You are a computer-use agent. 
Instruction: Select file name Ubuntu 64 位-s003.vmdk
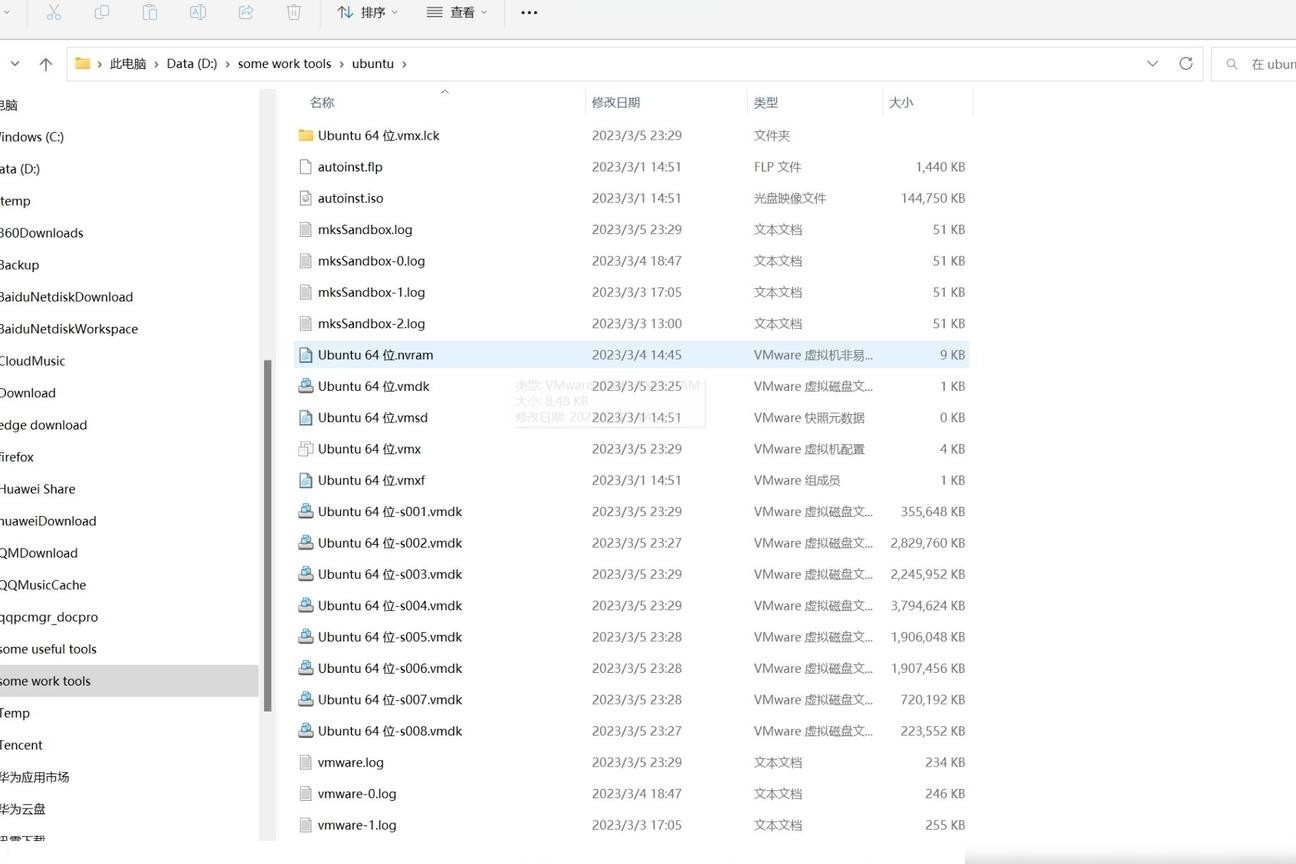[x=390, y=574]
